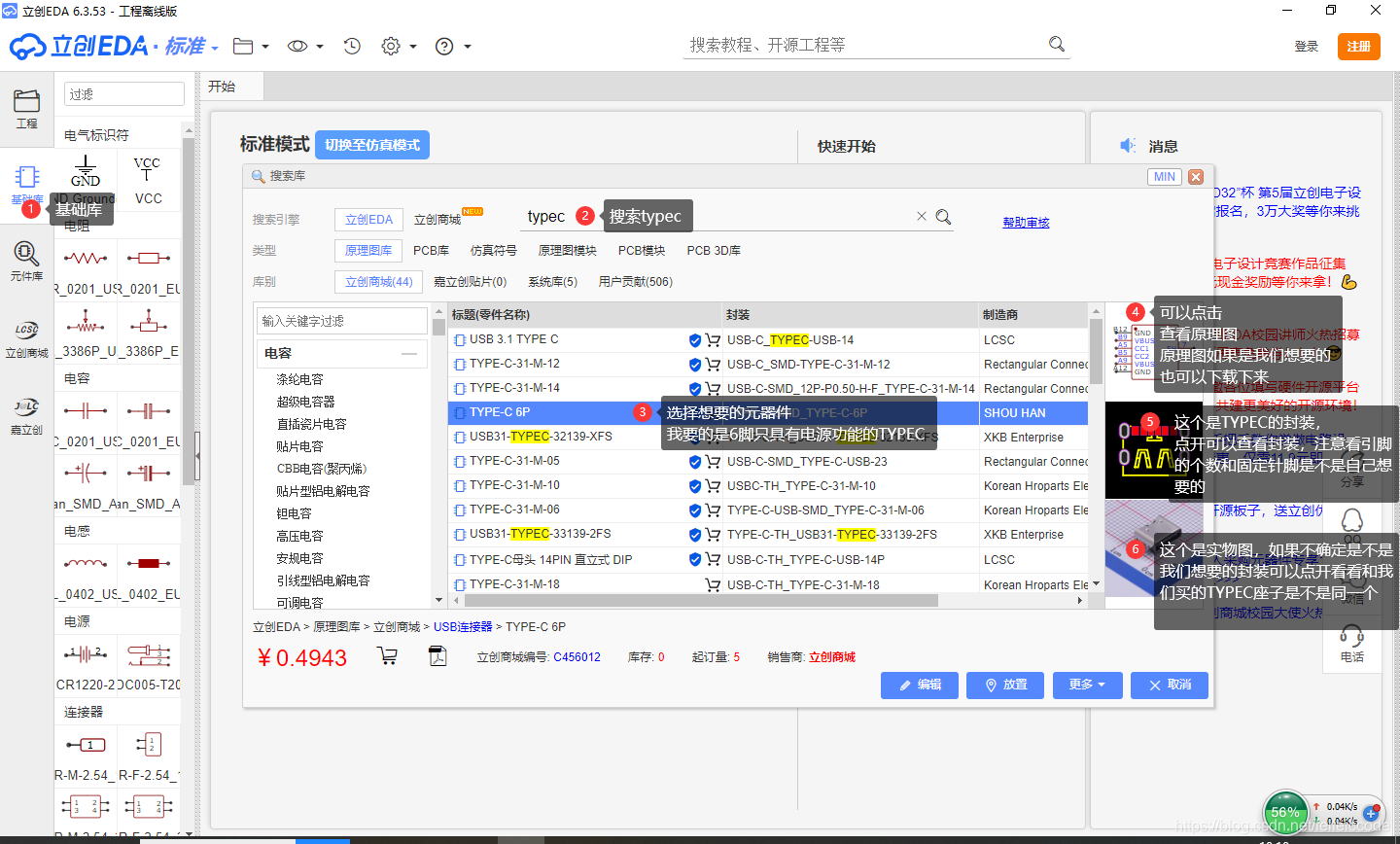Click USB连接器 breadcrumb link
This screenshot has height=844, width=1400.
coord(463,627)
